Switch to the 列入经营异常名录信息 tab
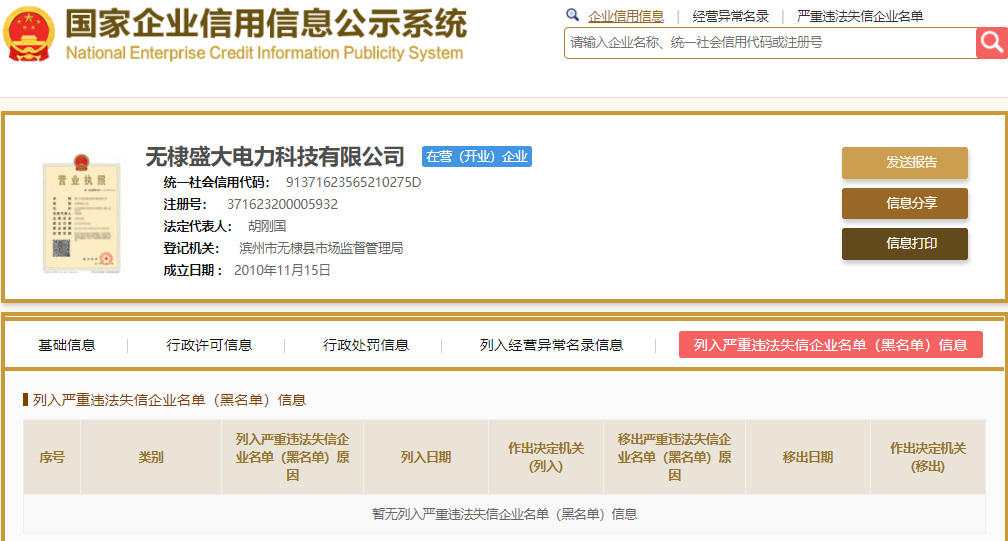 tap(552, 345)
